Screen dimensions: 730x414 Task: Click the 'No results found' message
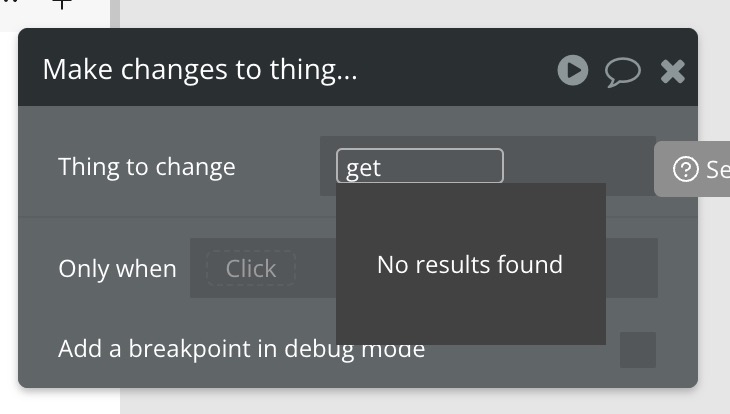click(470, 265)
